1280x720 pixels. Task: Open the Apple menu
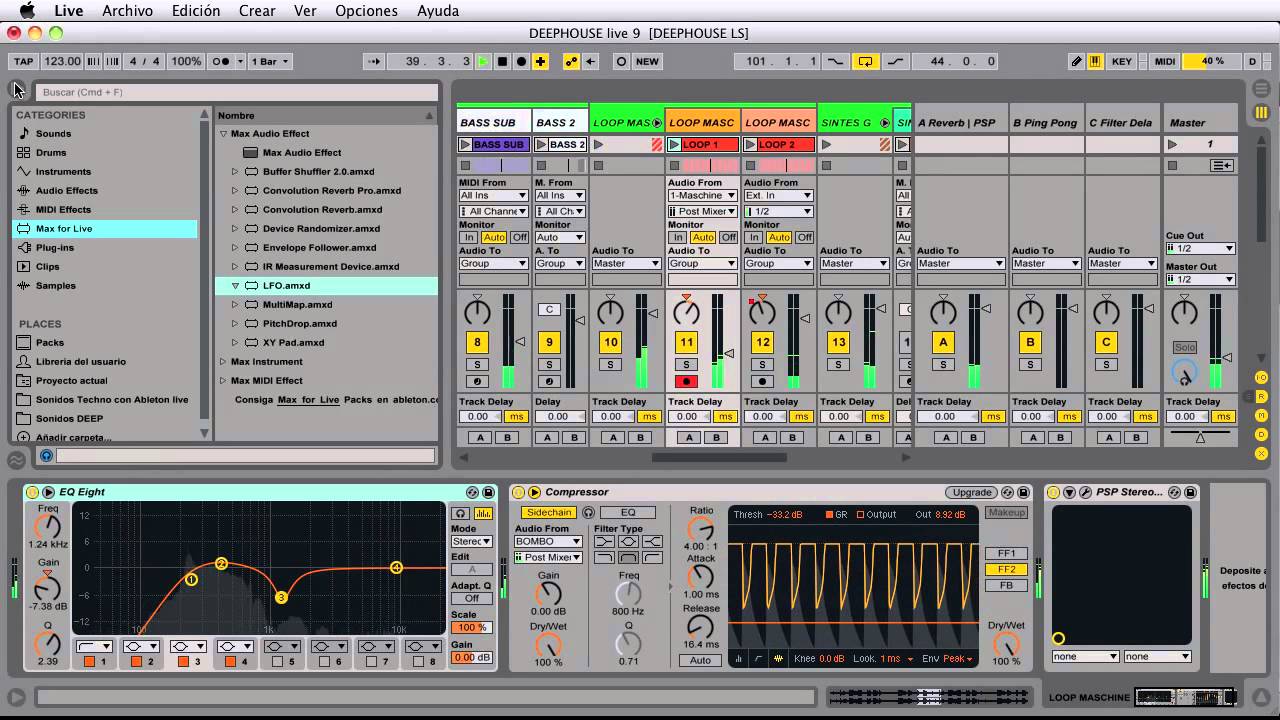pos(27,11)
